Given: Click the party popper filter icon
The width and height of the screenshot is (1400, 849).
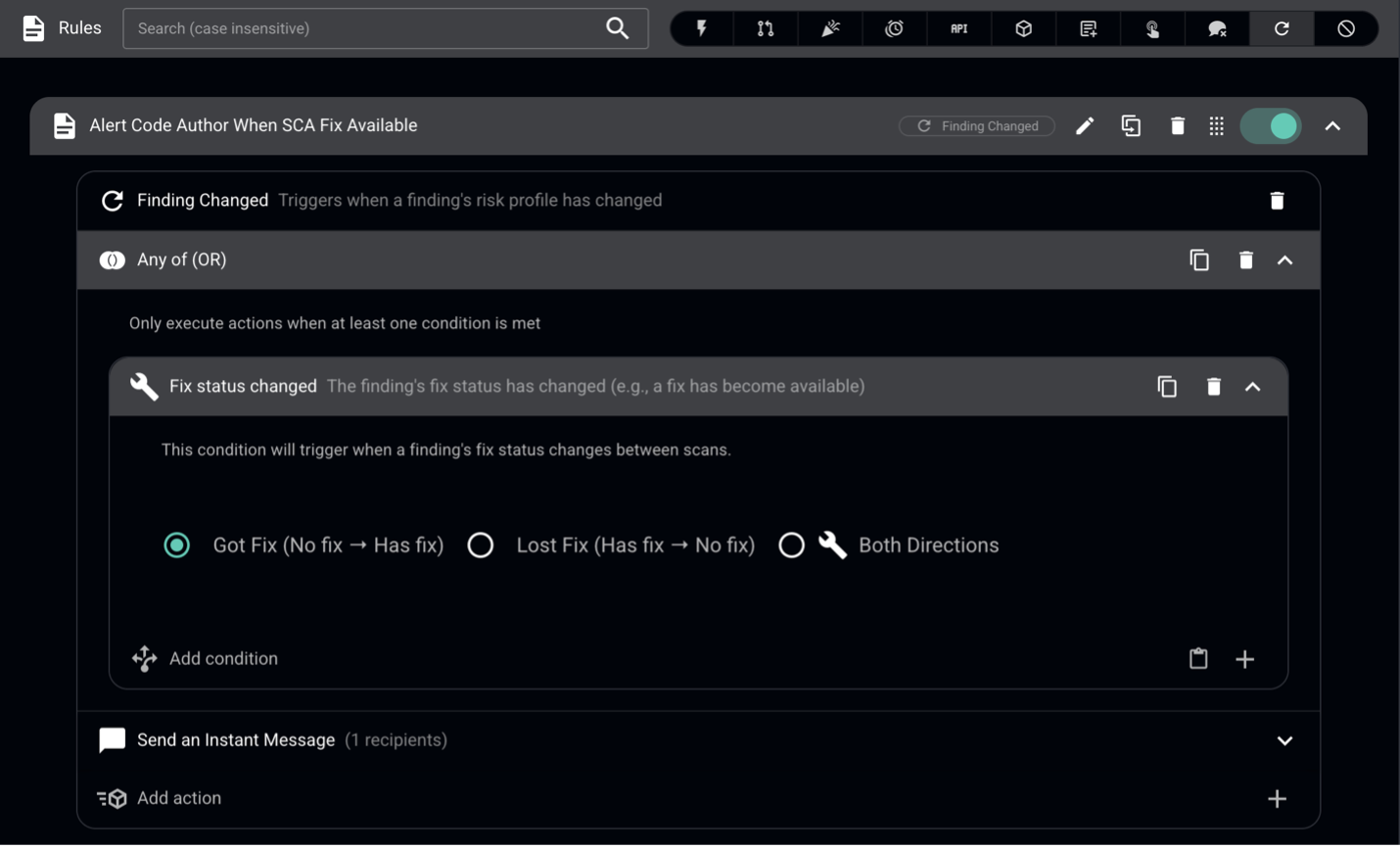Looking at the screenshot, I should click(x=830, y=28).
